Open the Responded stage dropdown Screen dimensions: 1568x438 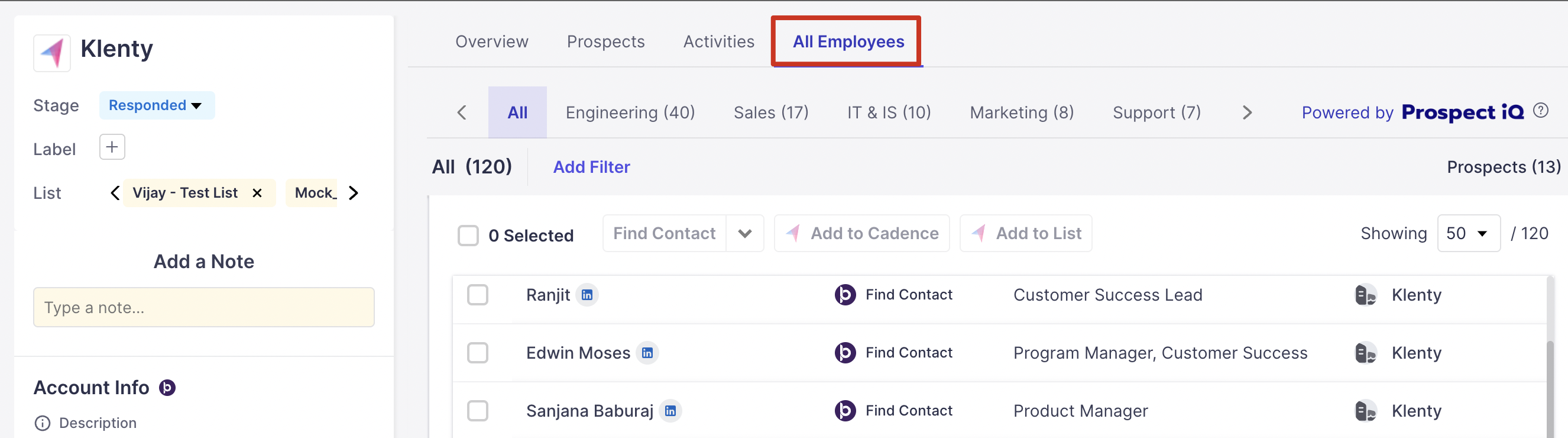coord(156,105)
